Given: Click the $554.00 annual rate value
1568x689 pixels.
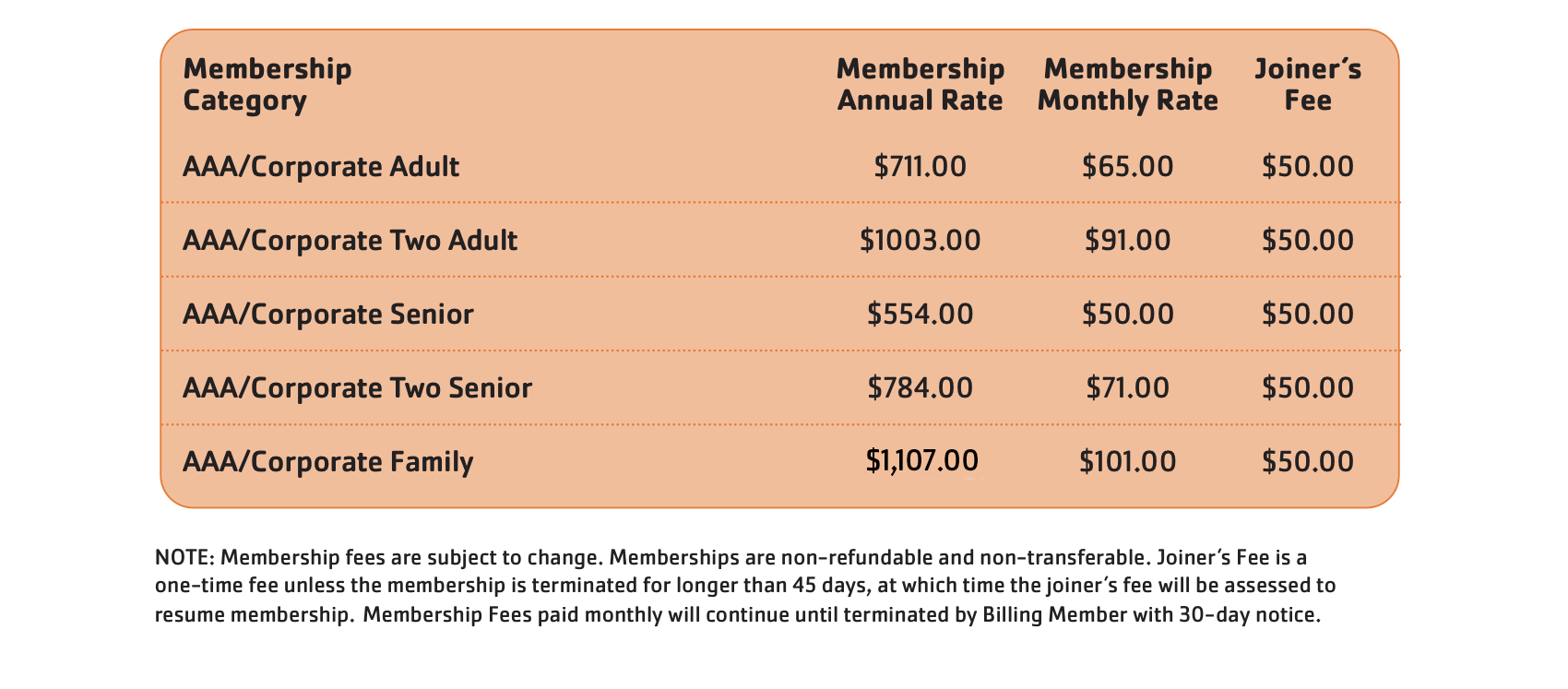Looking at the screenshot, I should pyautogui.click(x=920, y=315).
